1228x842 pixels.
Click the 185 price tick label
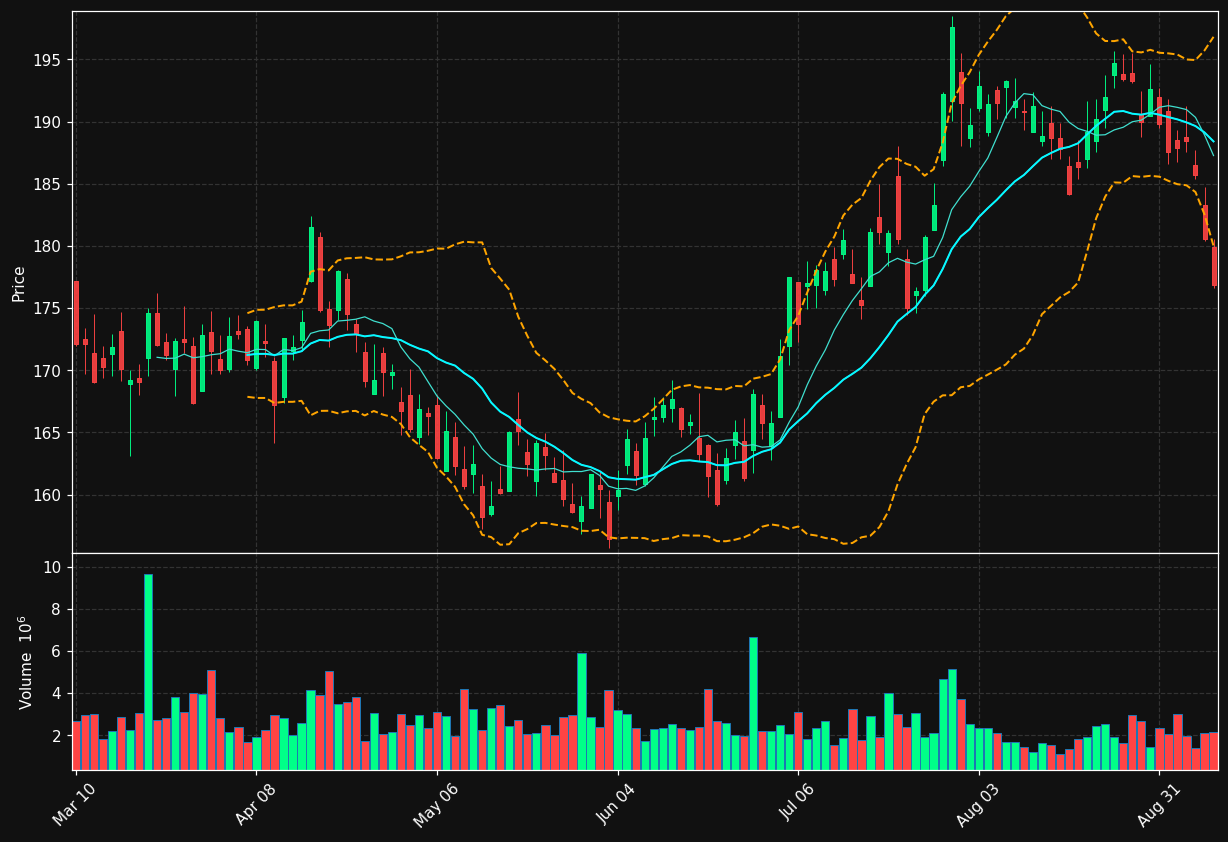point(48,185)
